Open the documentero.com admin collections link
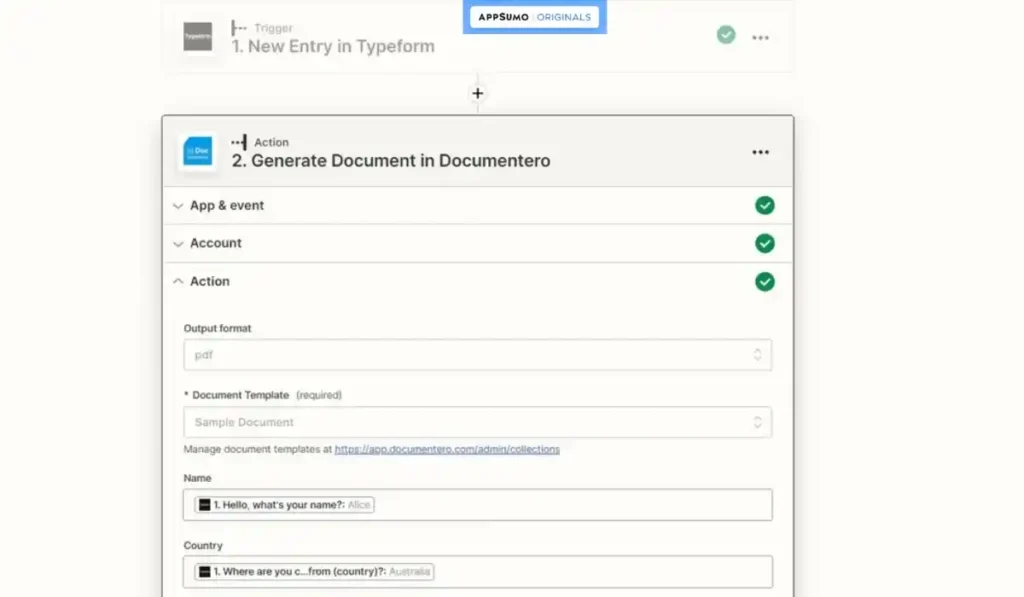 447,449
